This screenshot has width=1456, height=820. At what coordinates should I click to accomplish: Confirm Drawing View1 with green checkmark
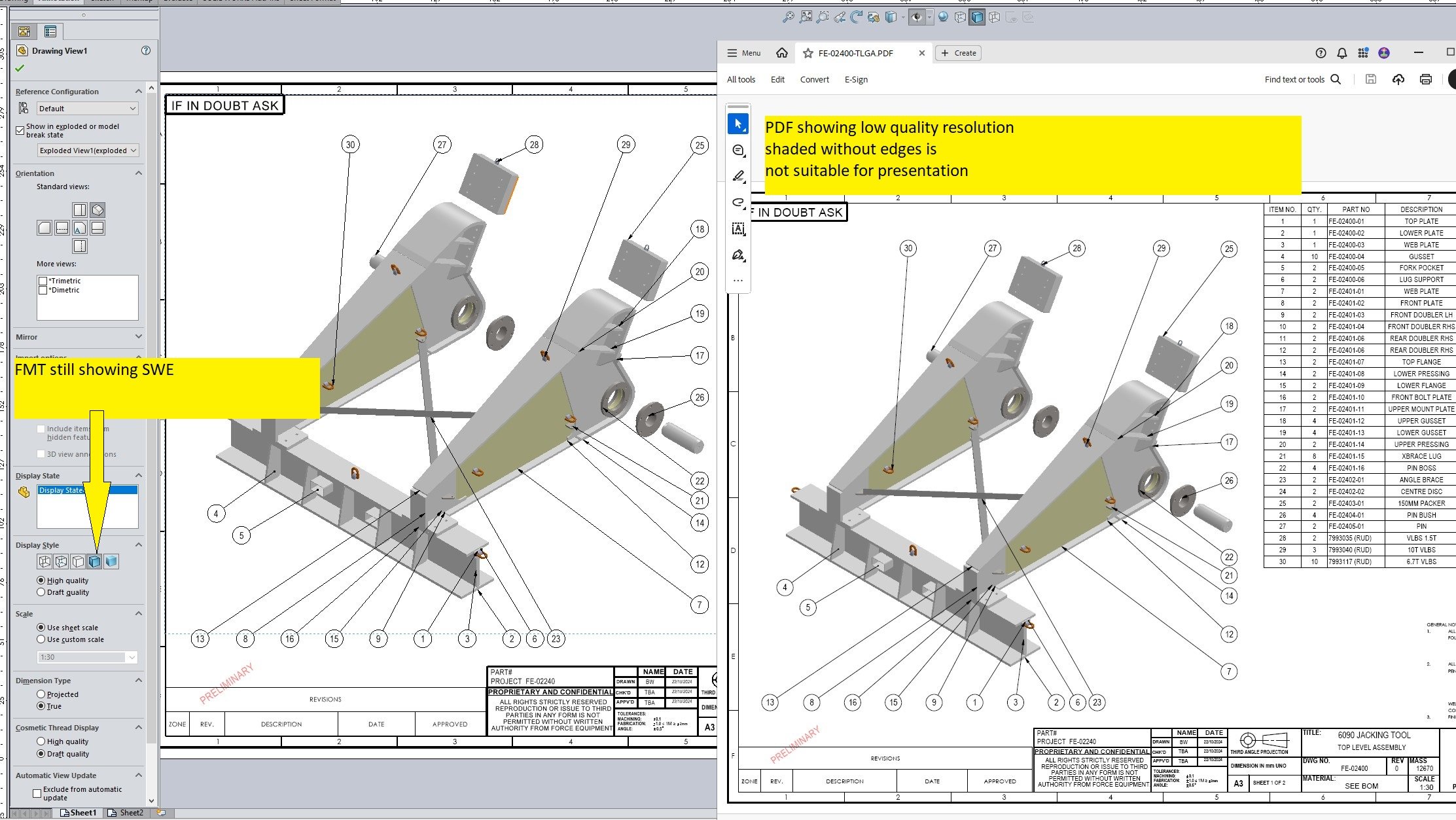20,68
